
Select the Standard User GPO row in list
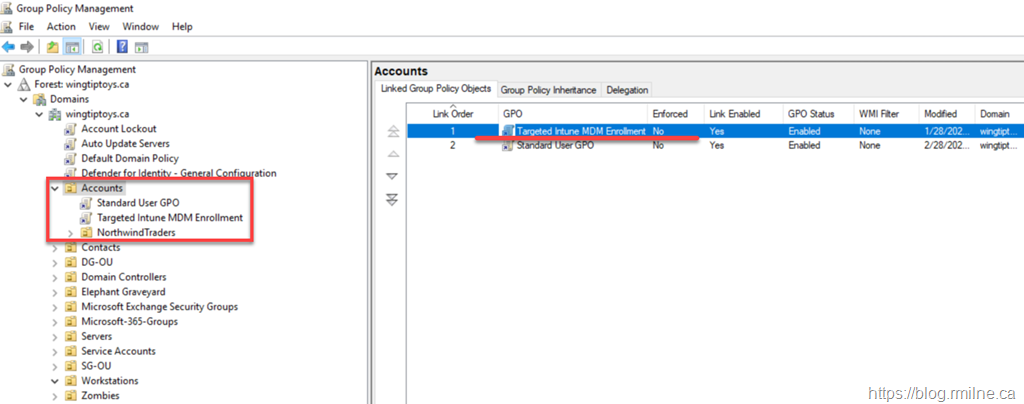tap(559, 145)
